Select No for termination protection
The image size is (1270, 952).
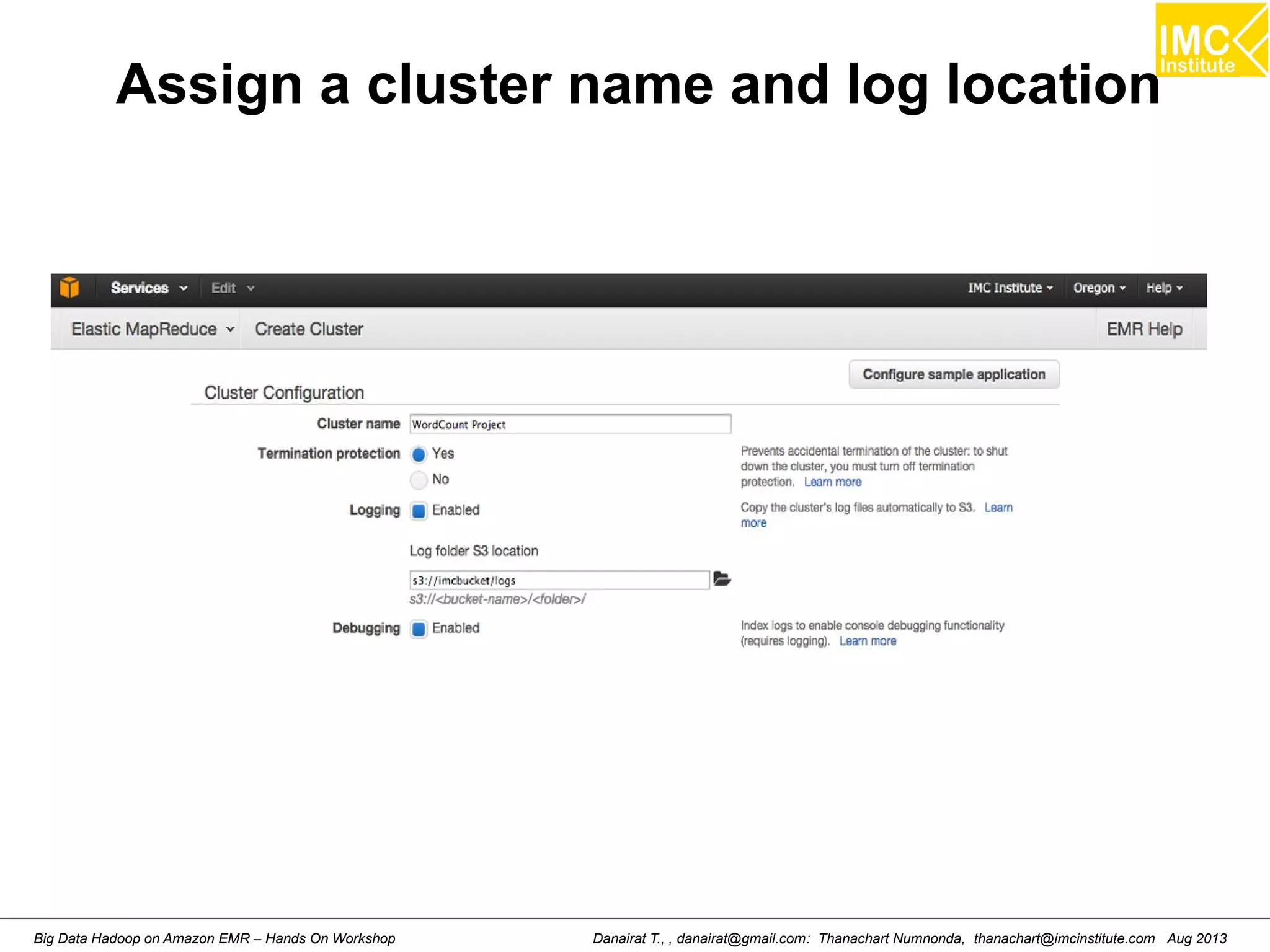(419, 480)
